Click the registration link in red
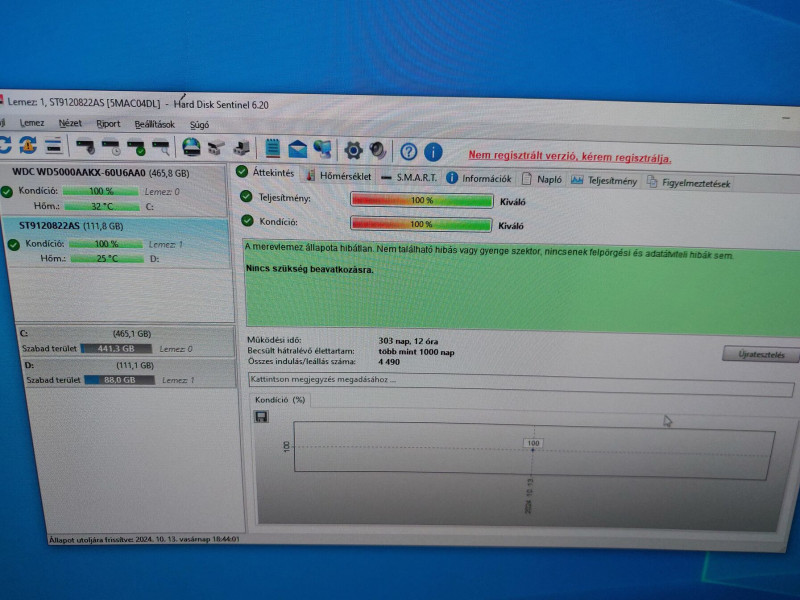Image resolution: width=800 pixels, height=600 pixels. pos(570,156)
